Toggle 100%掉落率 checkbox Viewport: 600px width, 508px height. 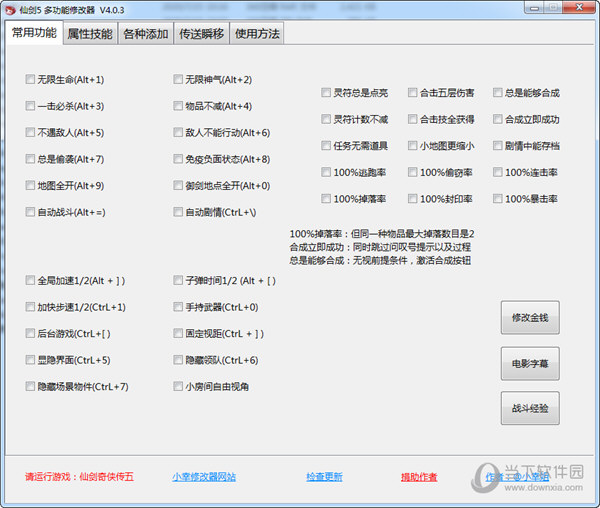coord(326,199)
